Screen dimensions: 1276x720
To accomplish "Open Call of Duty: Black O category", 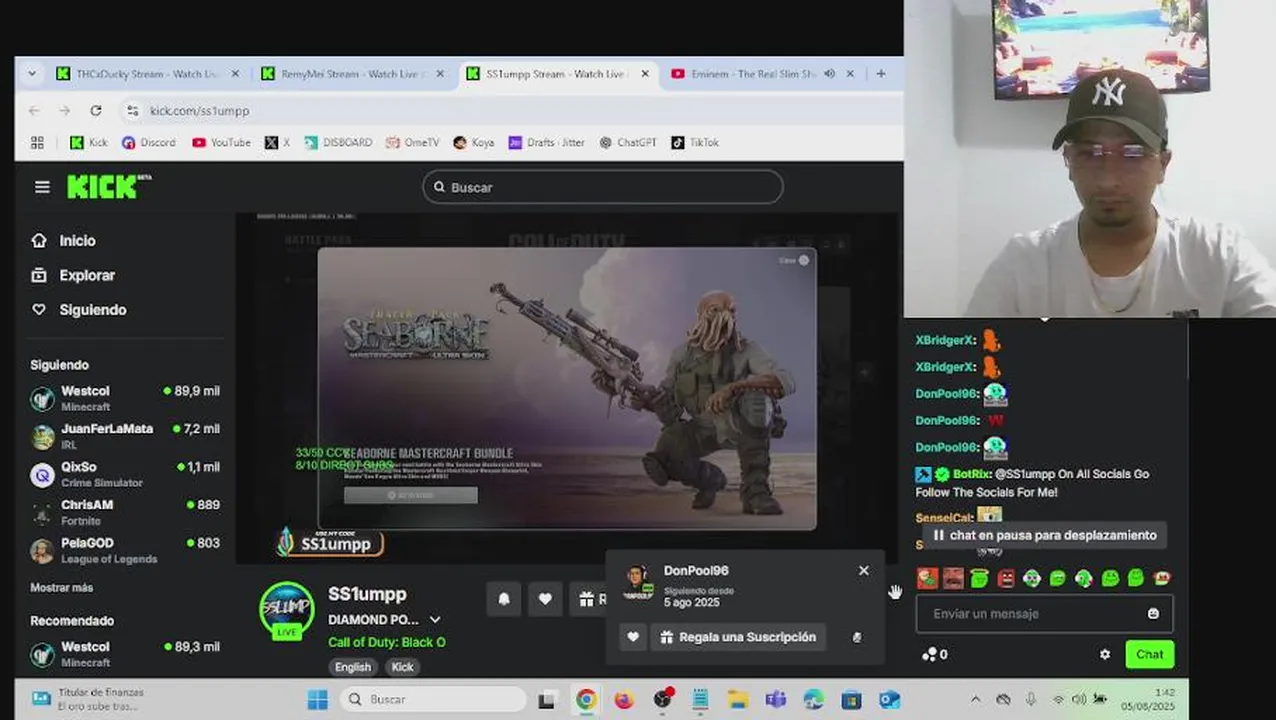I will point(386,642).
